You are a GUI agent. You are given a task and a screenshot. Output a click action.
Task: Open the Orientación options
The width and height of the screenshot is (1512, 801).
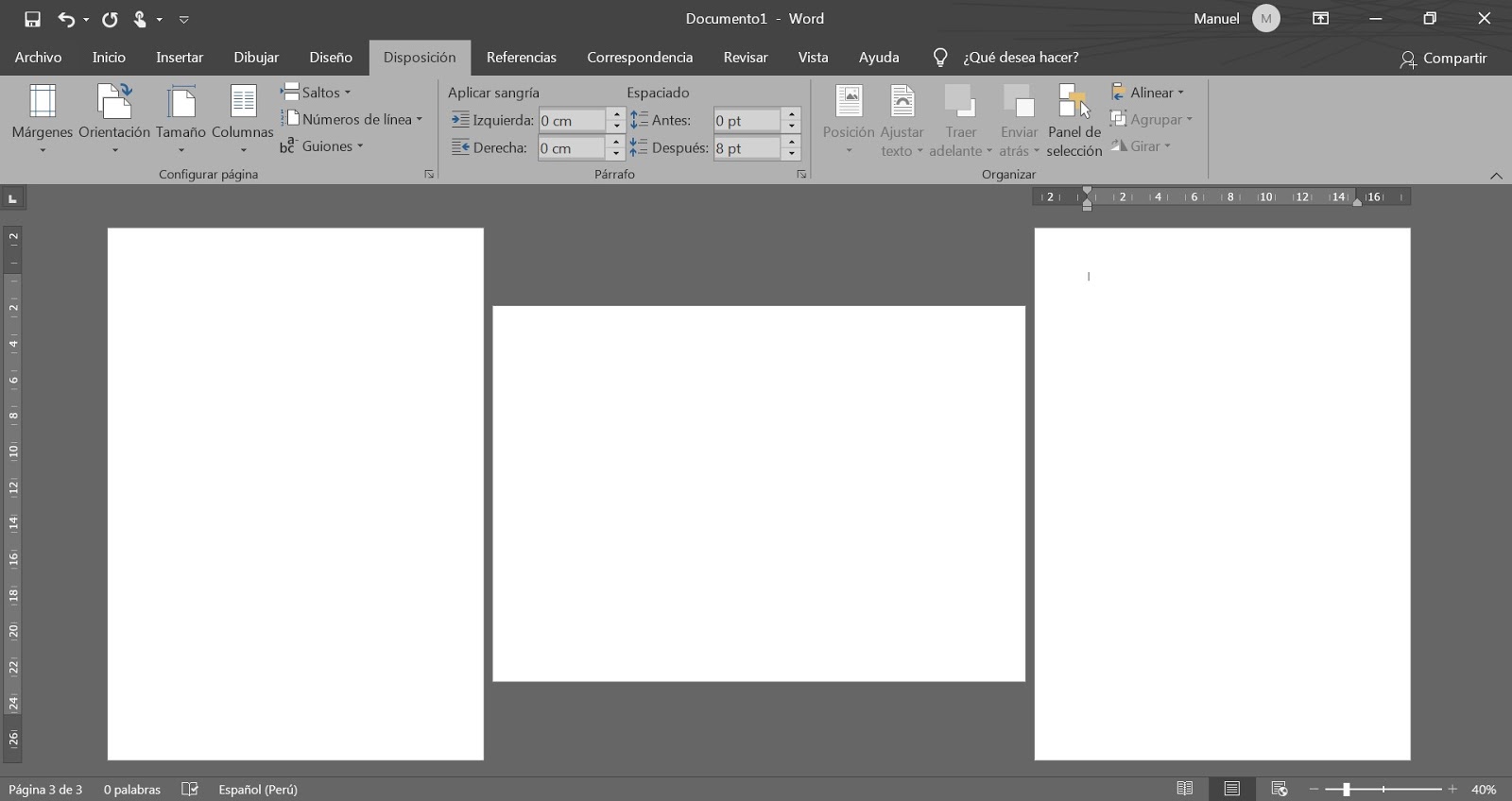tap(114, 119)
